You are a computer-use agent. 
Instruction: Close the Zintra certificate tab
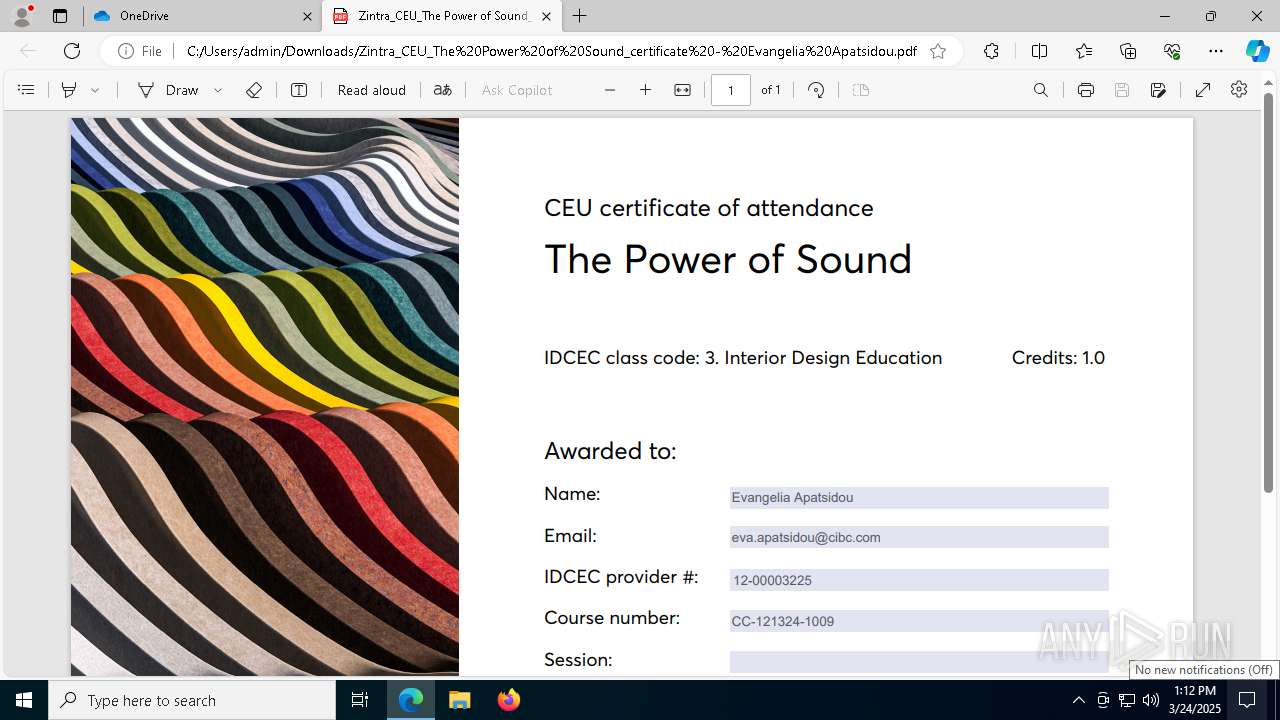point(546,16)
